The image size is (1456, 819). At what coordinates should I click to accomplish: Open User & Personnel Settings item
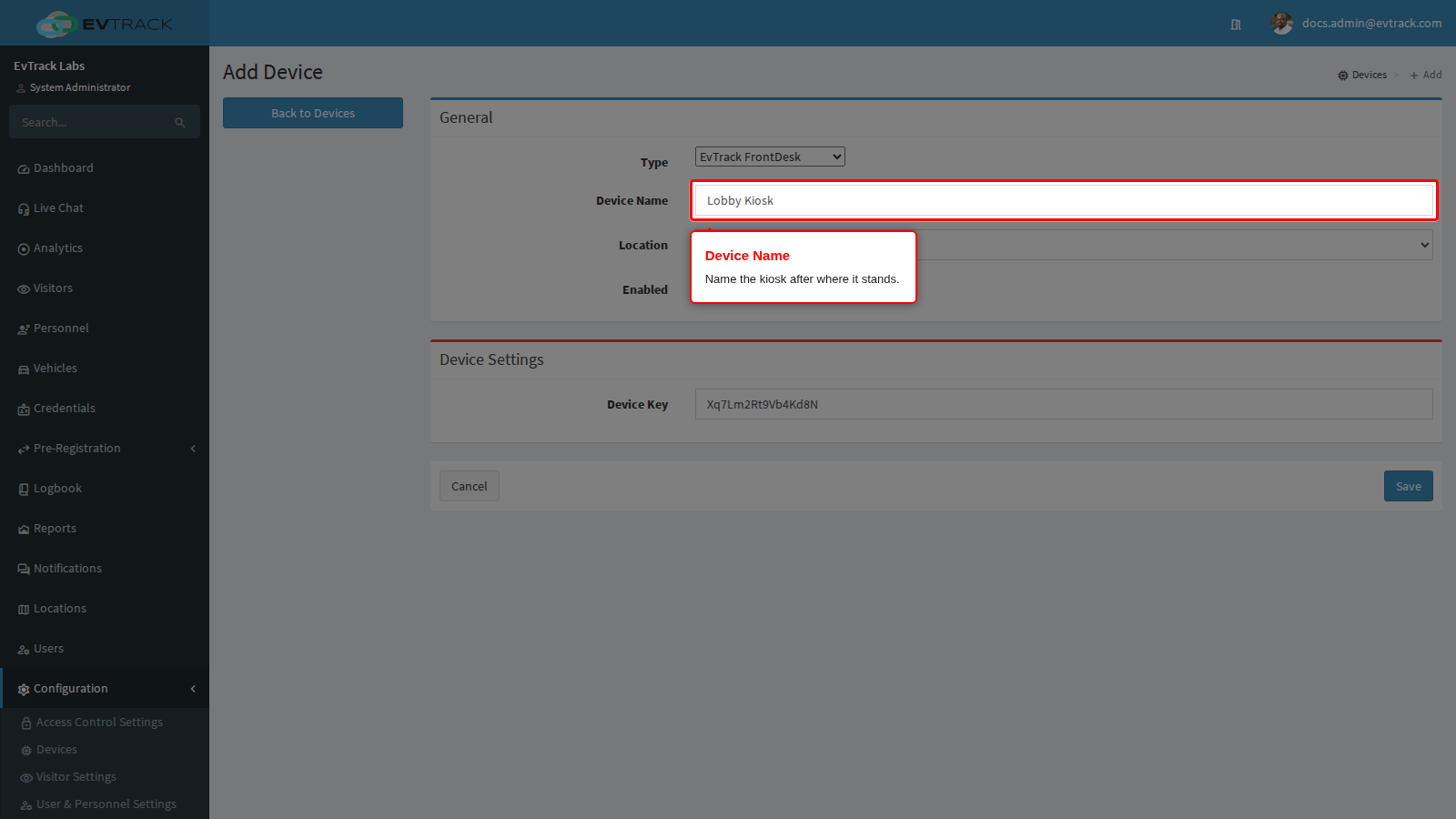tap(105, 804)
